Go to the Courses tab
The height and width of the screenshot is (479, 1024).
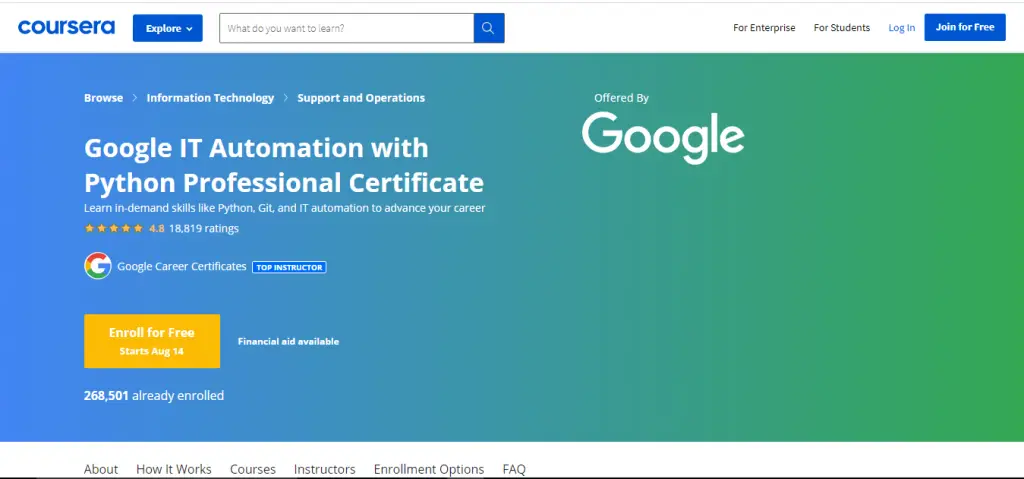point(253,469)
